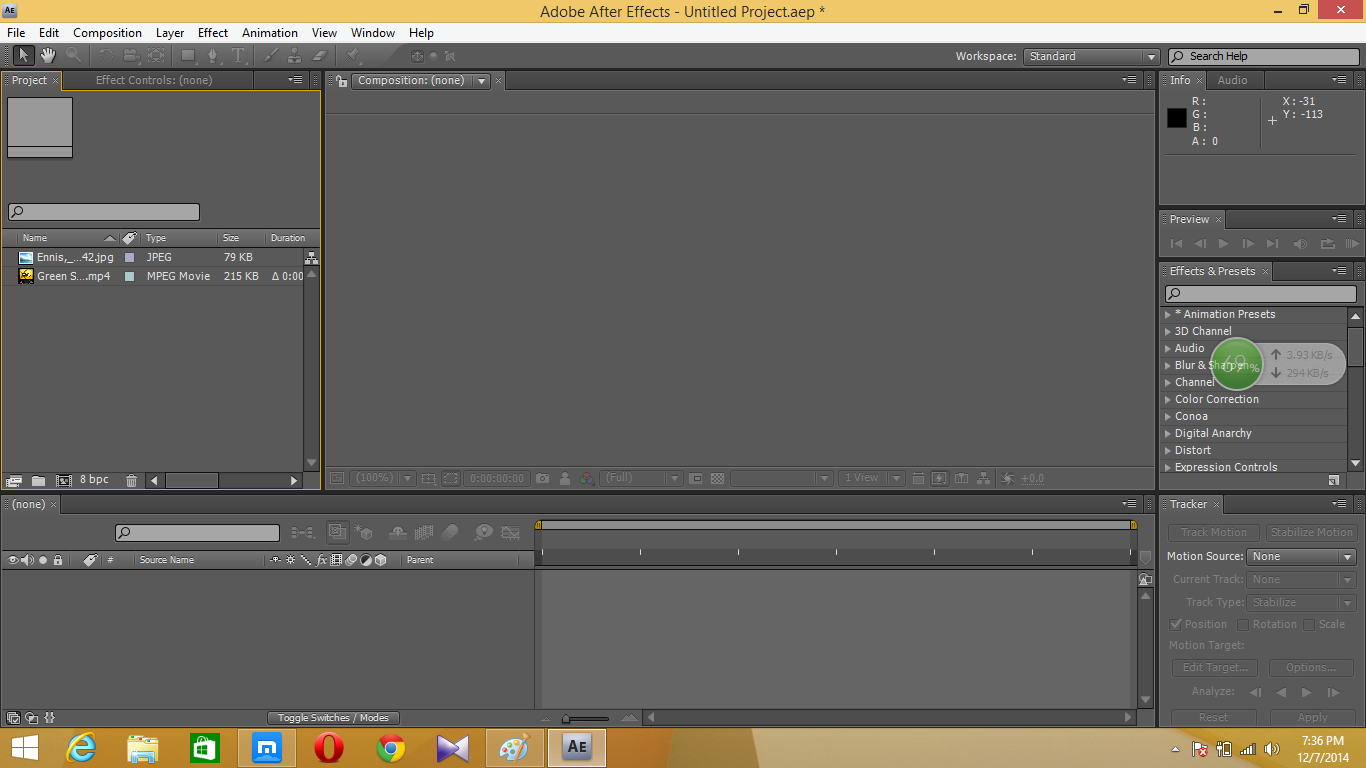Pick the Pen tool
This screenshot has width=1366, height=768.
coord(214,55)
